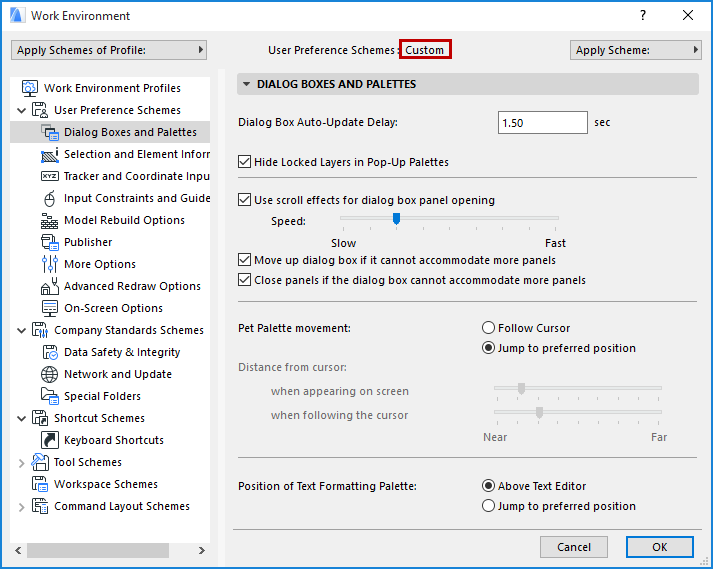
Task: Open Advanced Redraw Options in the tree
Action: [x=132, y=286]
